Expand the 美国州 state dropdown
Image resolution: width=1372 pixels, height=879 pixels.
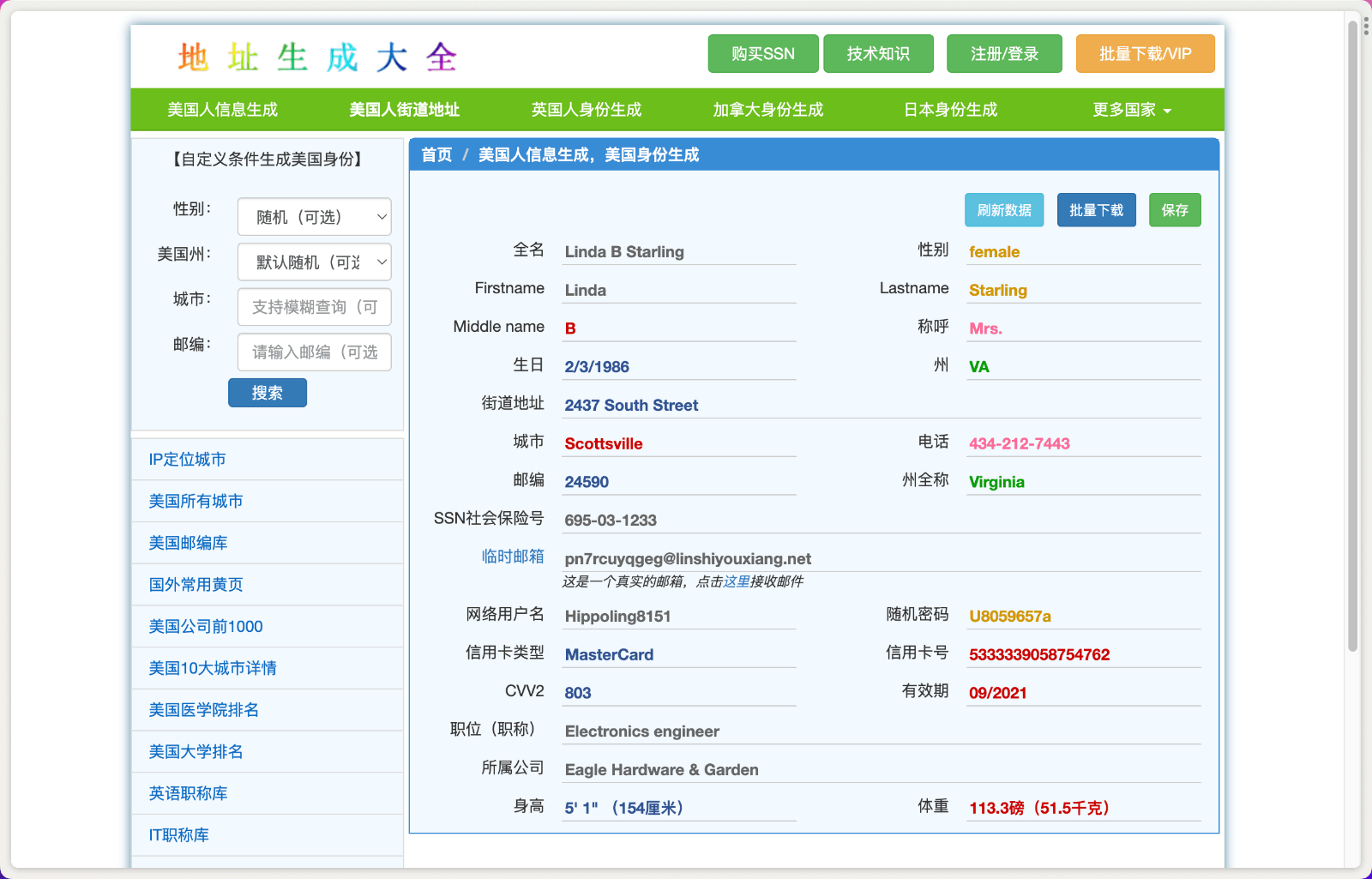click(314, 262)
